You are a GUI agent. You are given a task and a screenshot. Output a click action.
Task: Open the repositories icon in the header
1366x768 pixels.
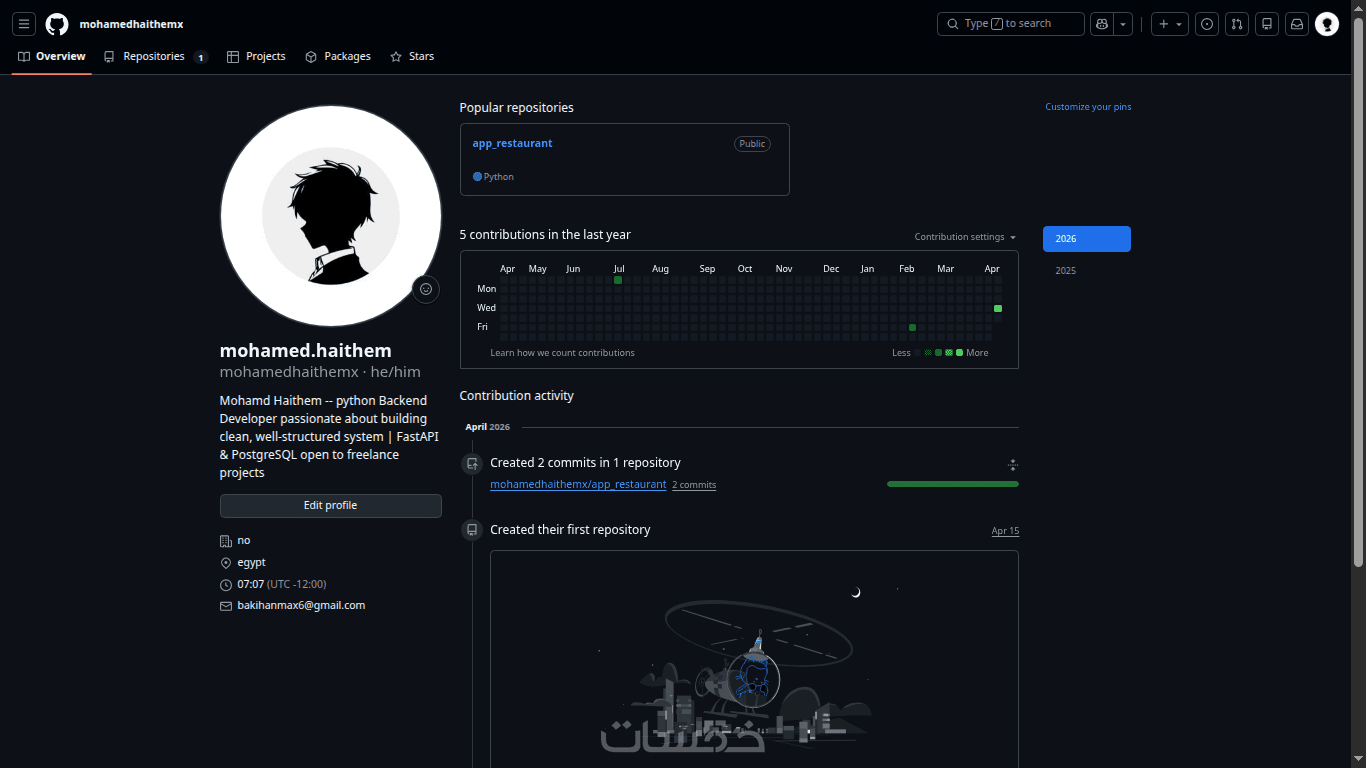[1267, 24]
